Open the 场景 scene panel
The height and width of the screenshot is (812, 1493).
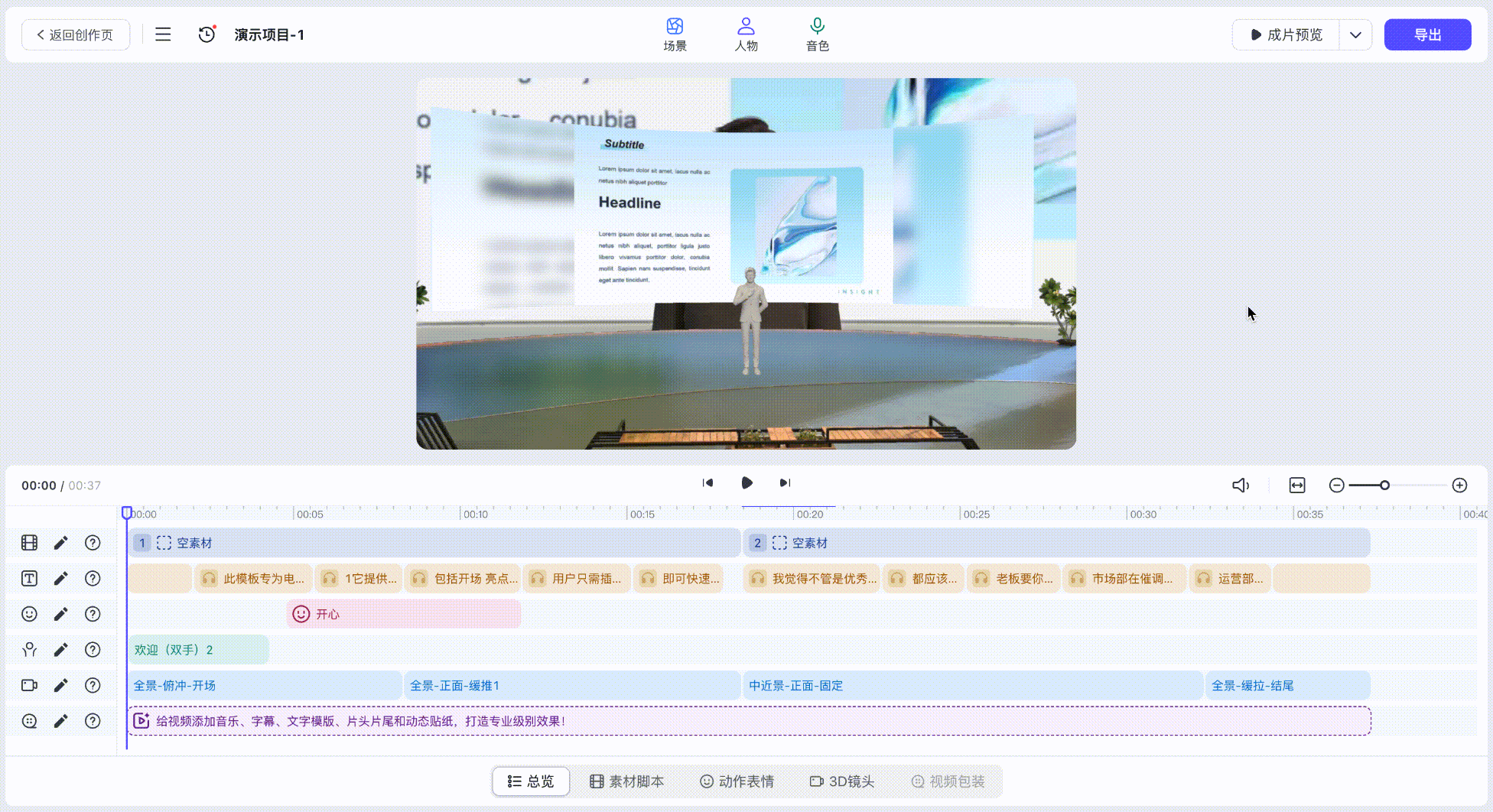675,35
